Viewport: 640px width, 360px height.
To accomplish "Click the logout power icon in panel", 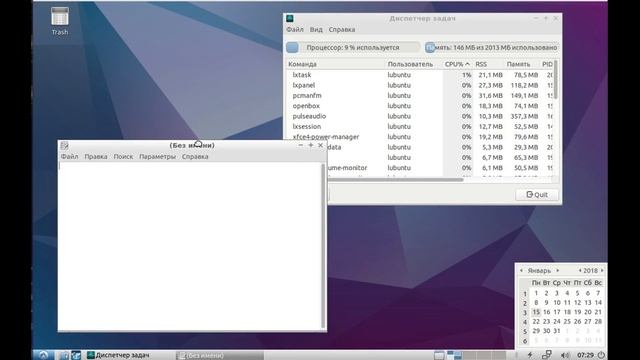I will pos(601,355).
